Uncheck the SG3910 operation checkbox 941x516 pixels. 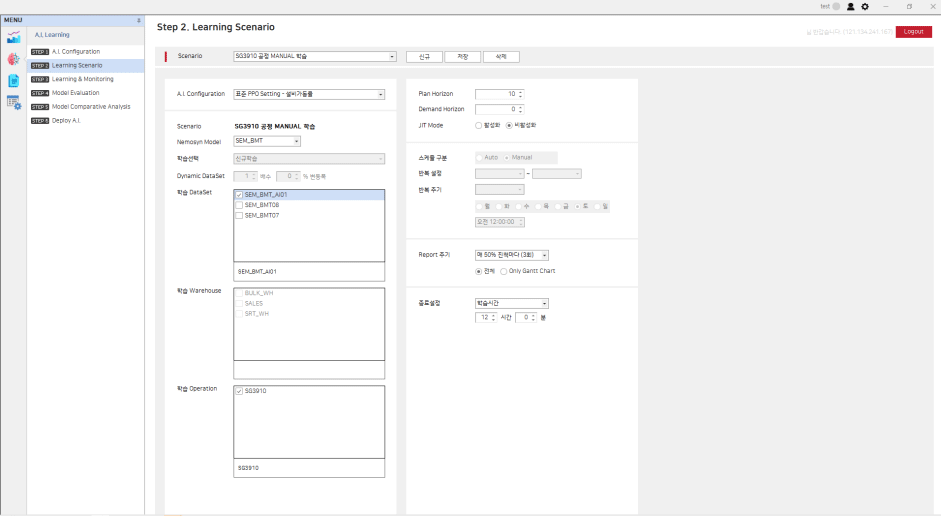tap(238, 391)
